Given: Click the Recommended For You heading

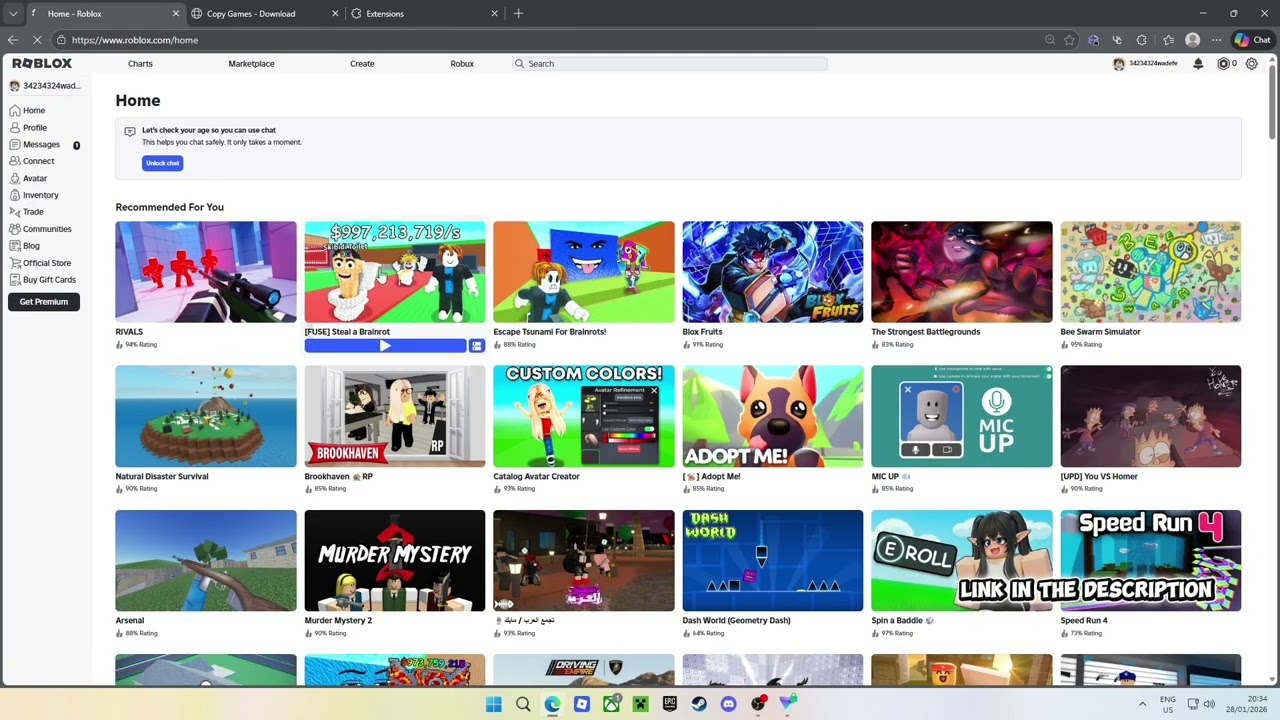Looking at the screenshot, I should 170,207.
